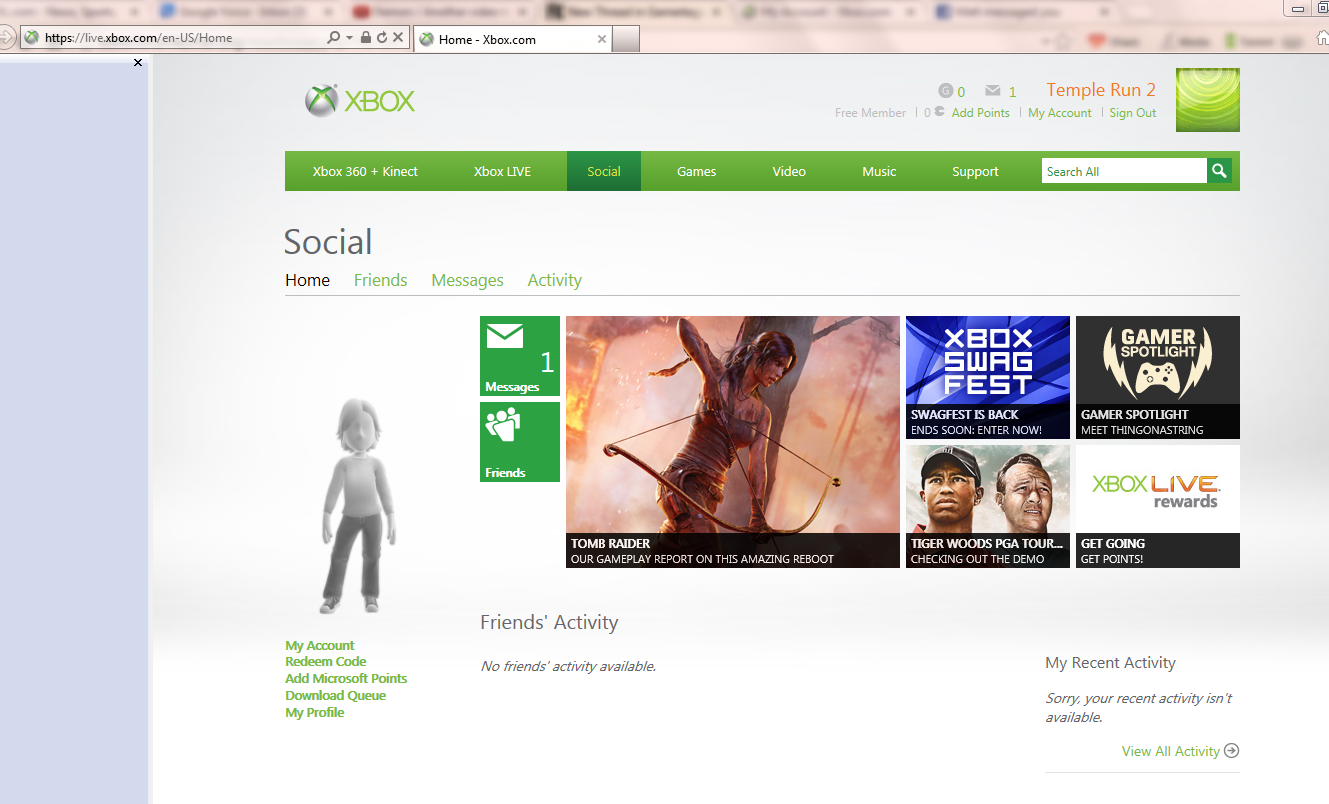1329x804 pixels.
Task: Switch to the Activity sub-tab
Action: click(x=554, y=280)
